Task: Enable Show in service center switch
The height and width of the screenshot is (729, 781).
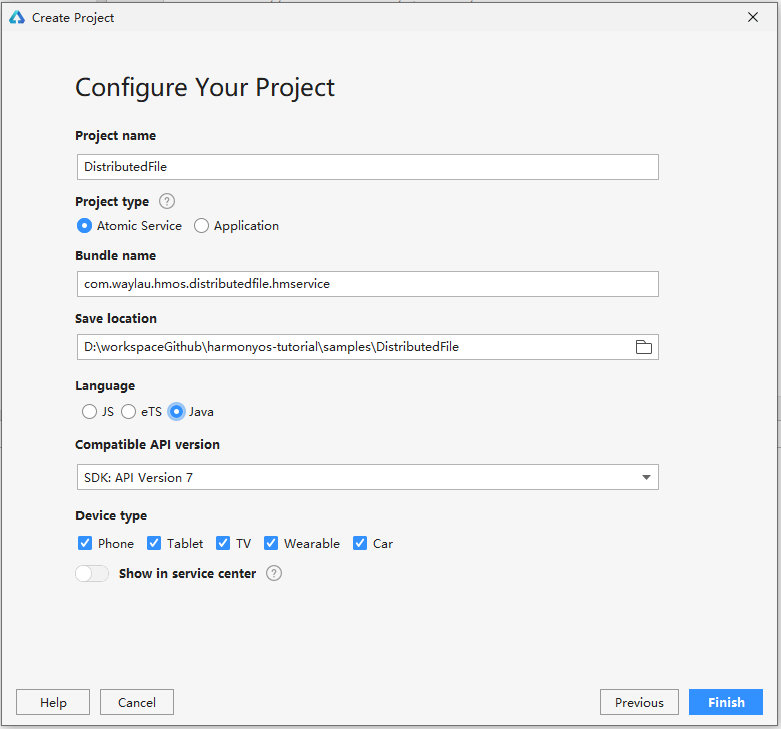Action: tap(92, 573)
